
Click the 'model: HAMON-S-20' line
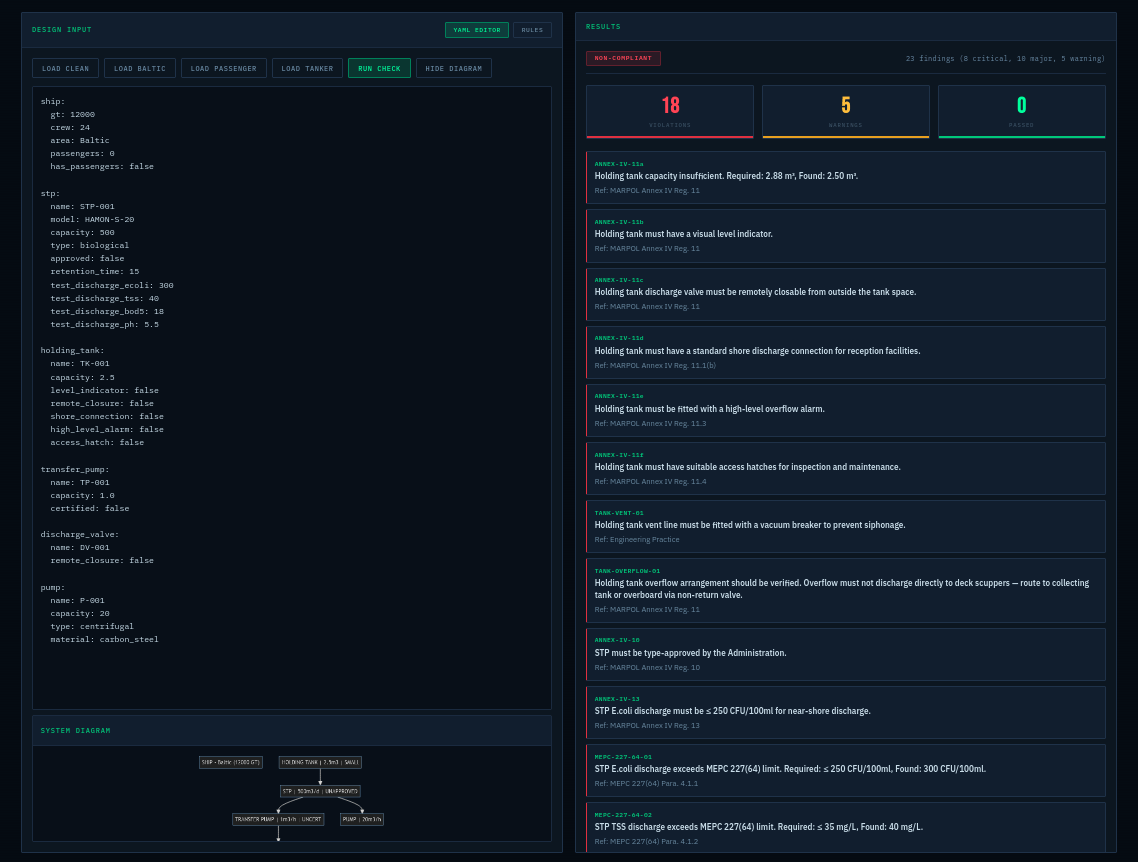[92, 219]
